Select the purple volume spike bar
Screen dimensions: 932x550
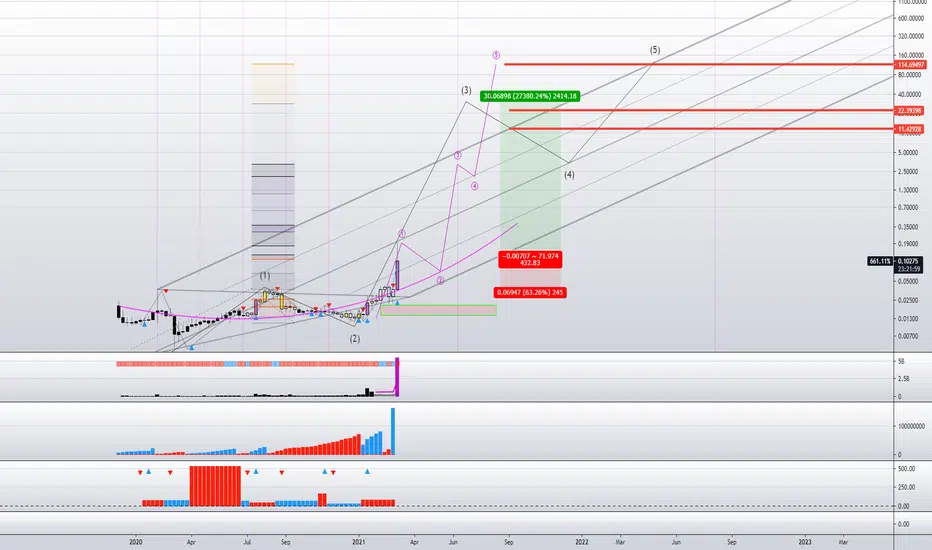pos(397,377)
